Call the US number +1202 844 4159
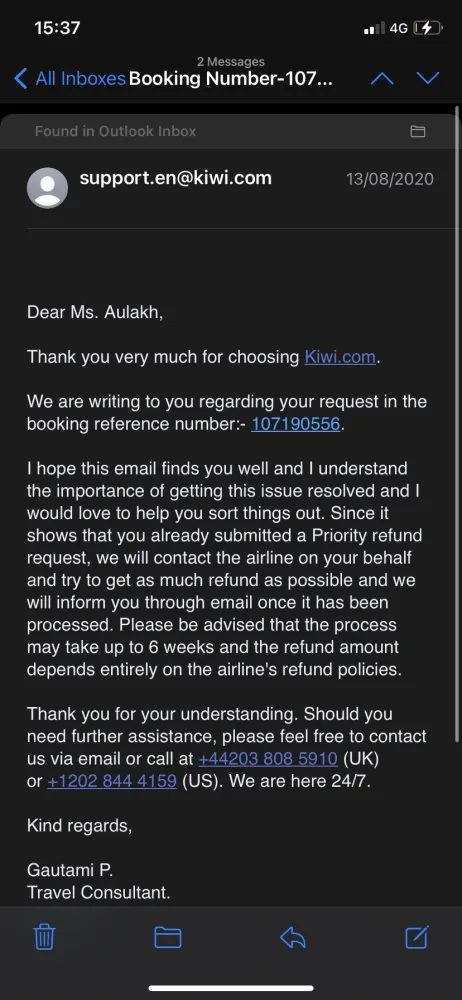 click(112, 781)
